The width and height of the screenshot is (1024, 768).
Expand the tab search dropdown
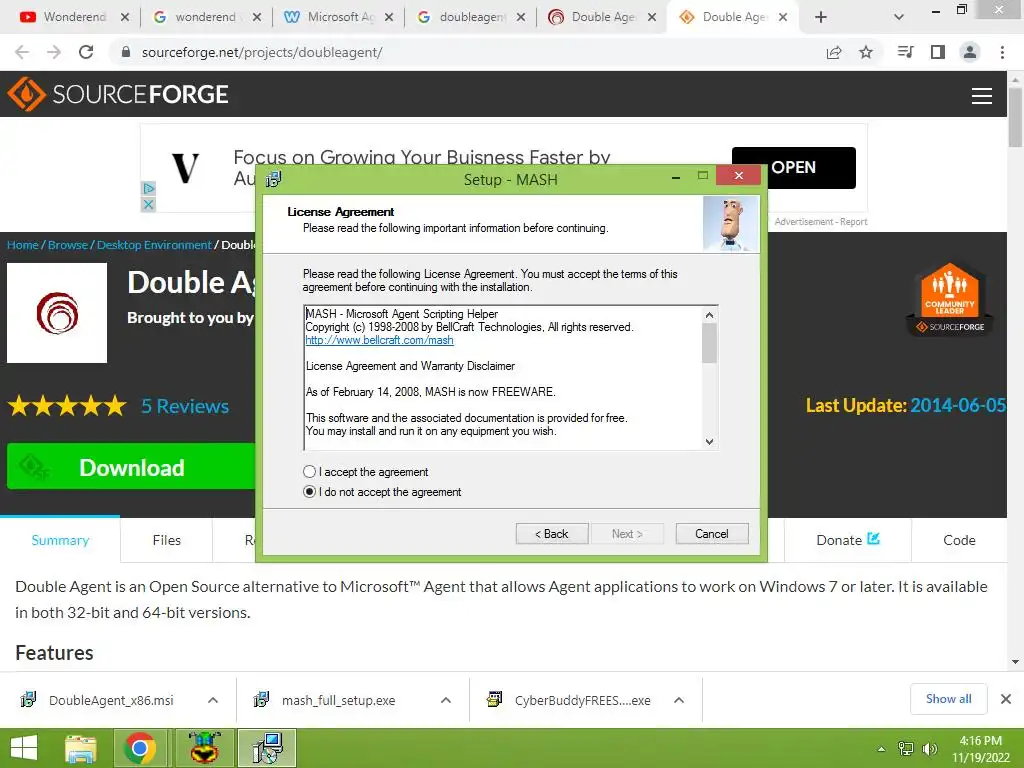pyautogui.click(x=899, y=17)
